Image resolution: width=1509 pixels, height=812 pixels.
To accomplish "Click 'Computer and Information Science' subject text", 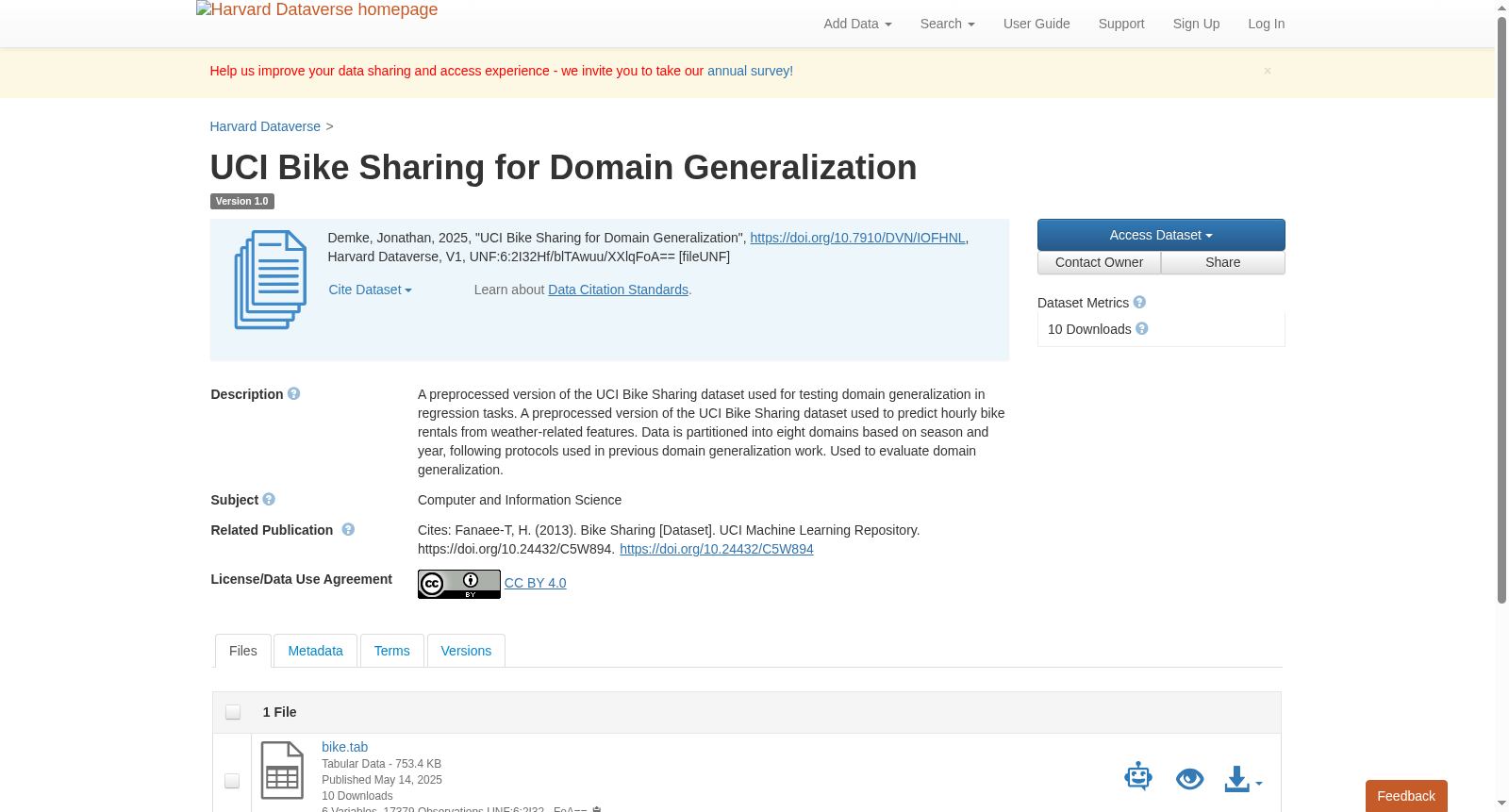I will click(520, 500).
